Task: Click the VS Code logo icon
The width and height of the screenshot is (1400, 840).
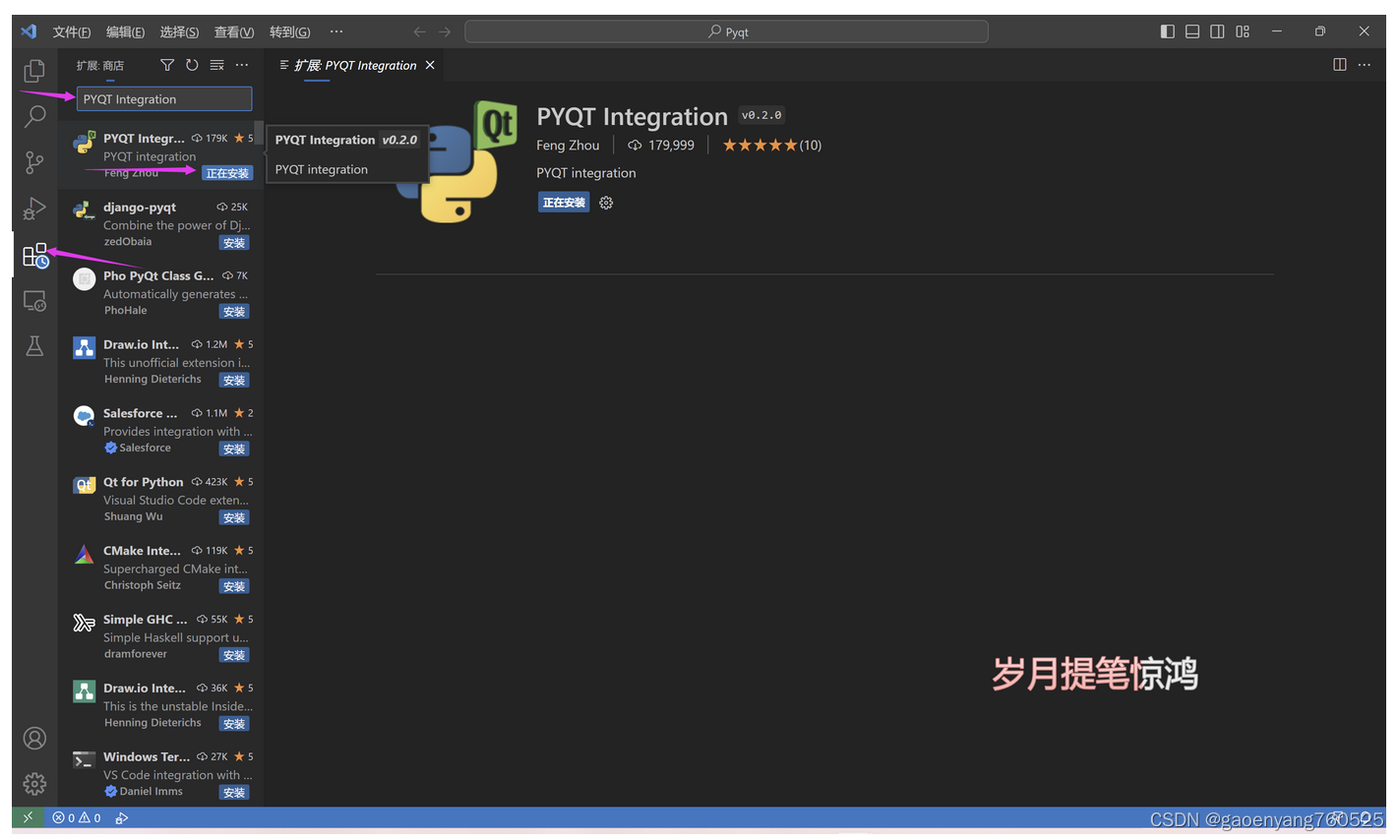Action: tap(29, 31)
